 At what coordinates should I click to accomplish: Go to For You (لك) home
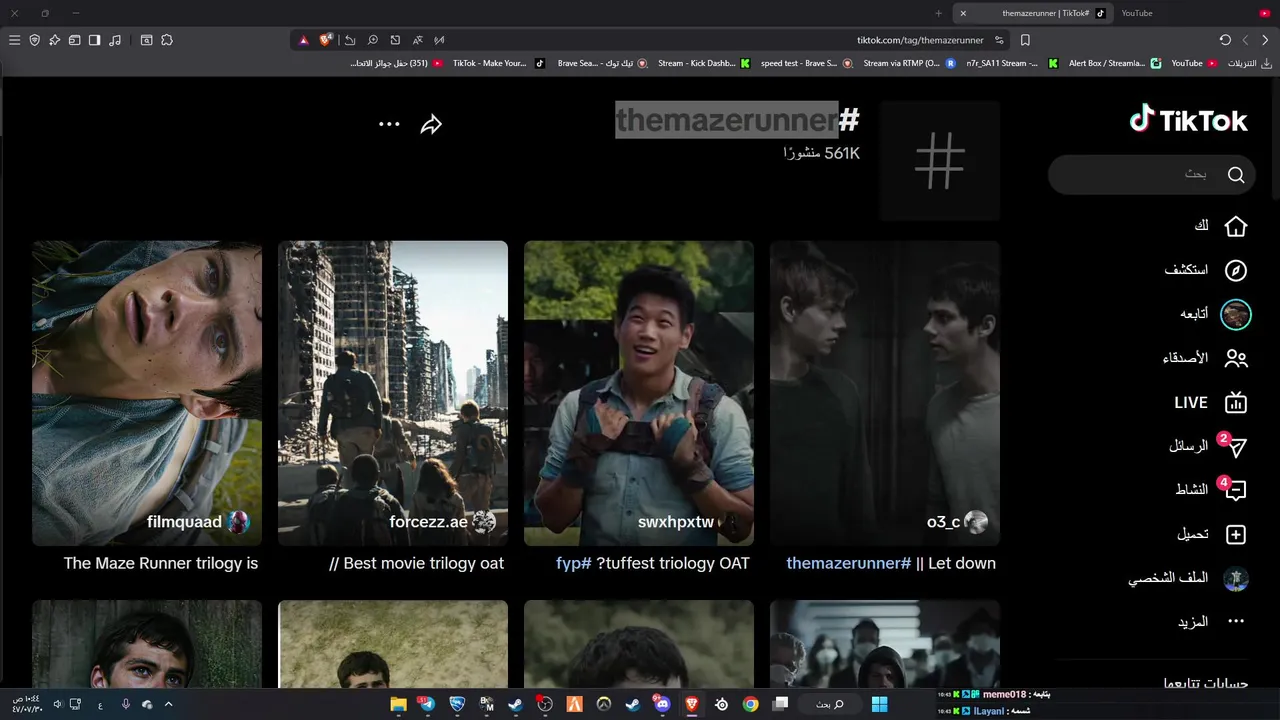(x=1221, y=226)
